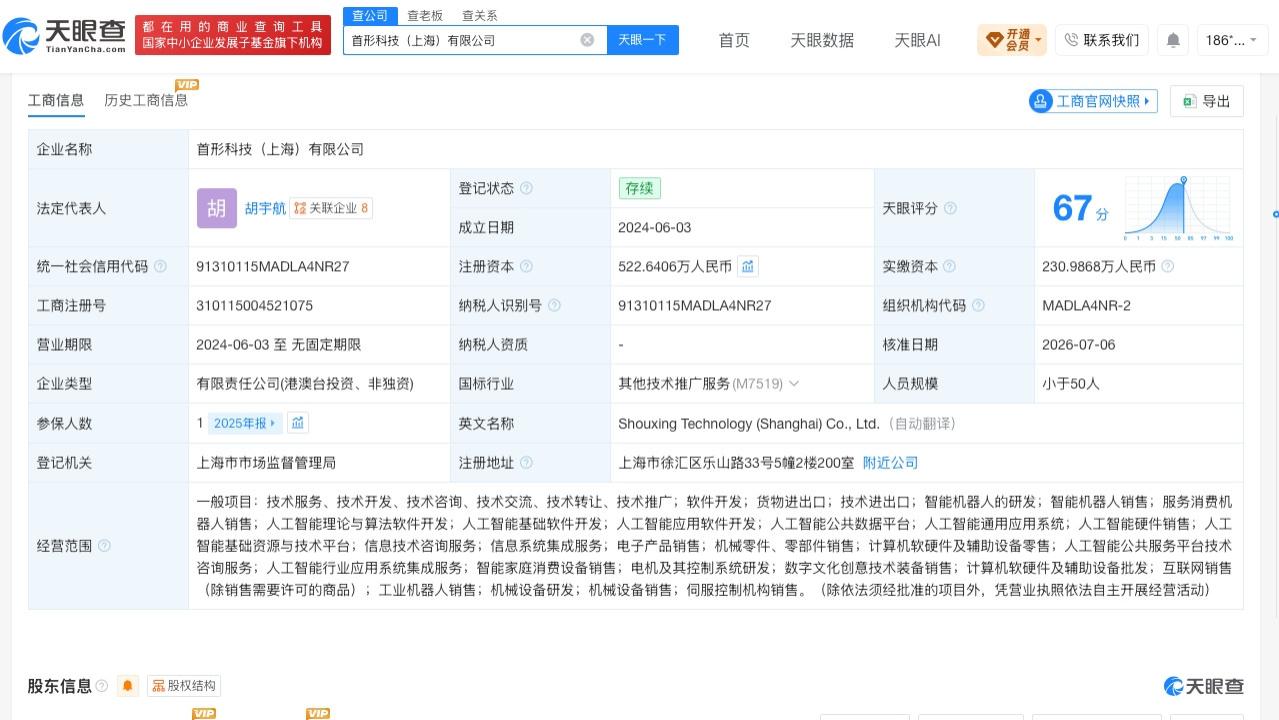This screenshot has width=1279, height=720.
Task: Click the orange bell next to 股东信息
Action: [x=127, y=686]
